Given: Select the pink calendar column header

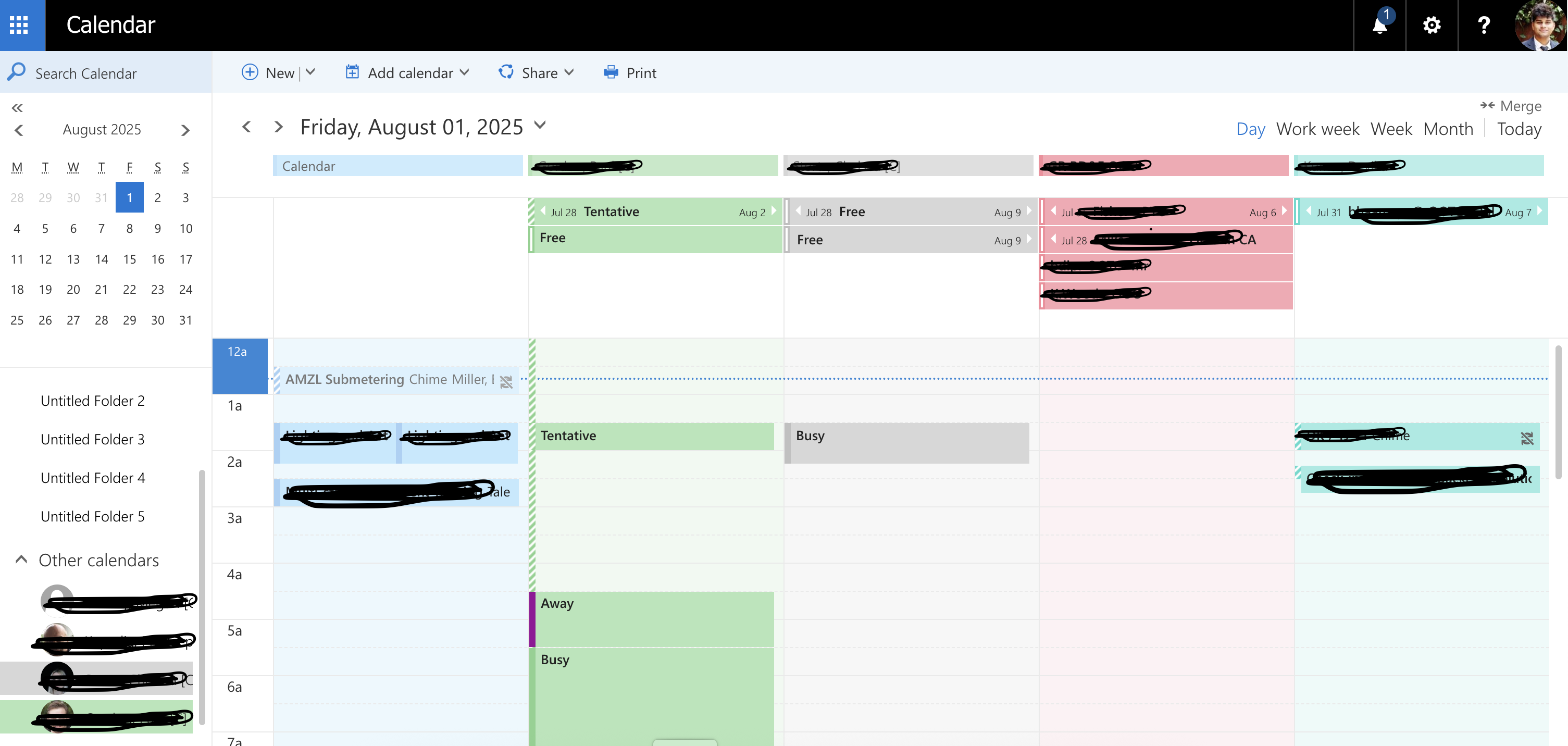Looking at the screenshot, I should pyautogui.click(x=1163, y=166).
